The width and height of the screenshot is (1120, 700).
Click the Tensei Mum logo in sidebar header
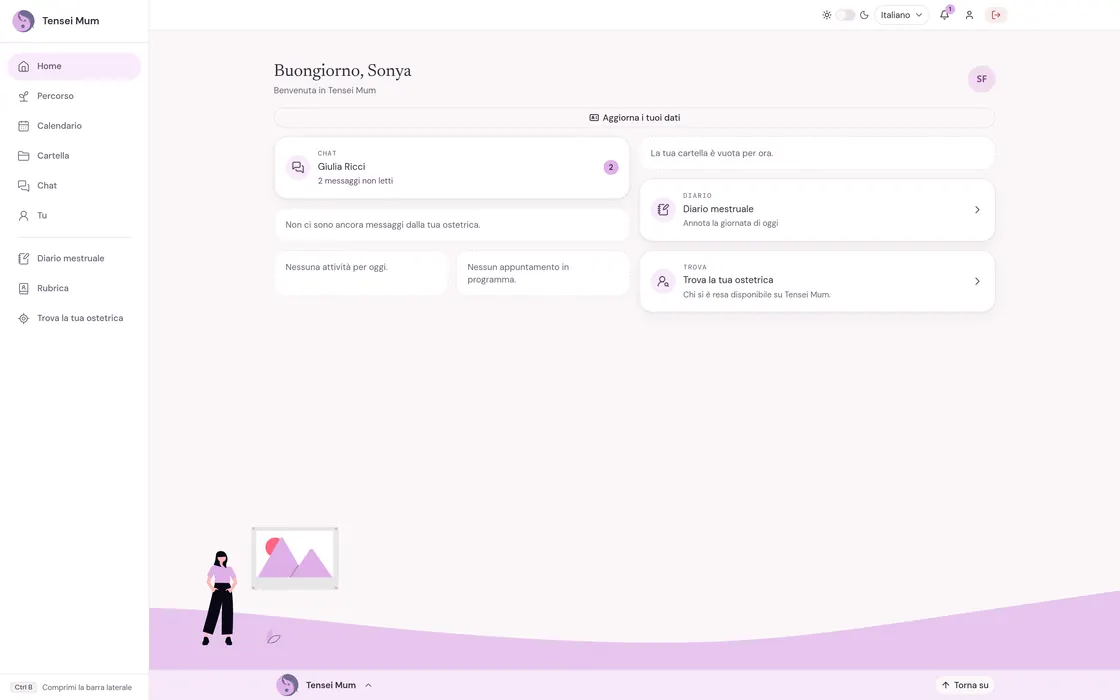click(24, 21)
